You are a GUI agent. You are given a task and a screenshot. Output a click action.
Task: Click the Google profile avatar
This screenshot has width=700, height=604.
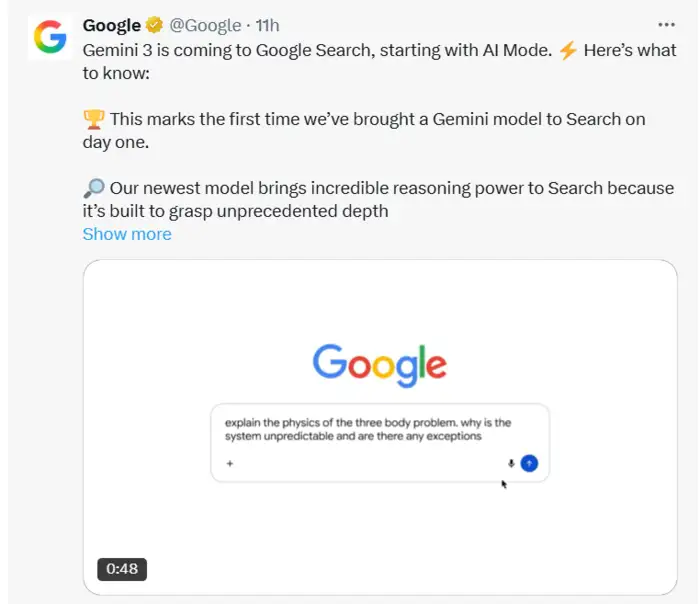click(50, 37)
